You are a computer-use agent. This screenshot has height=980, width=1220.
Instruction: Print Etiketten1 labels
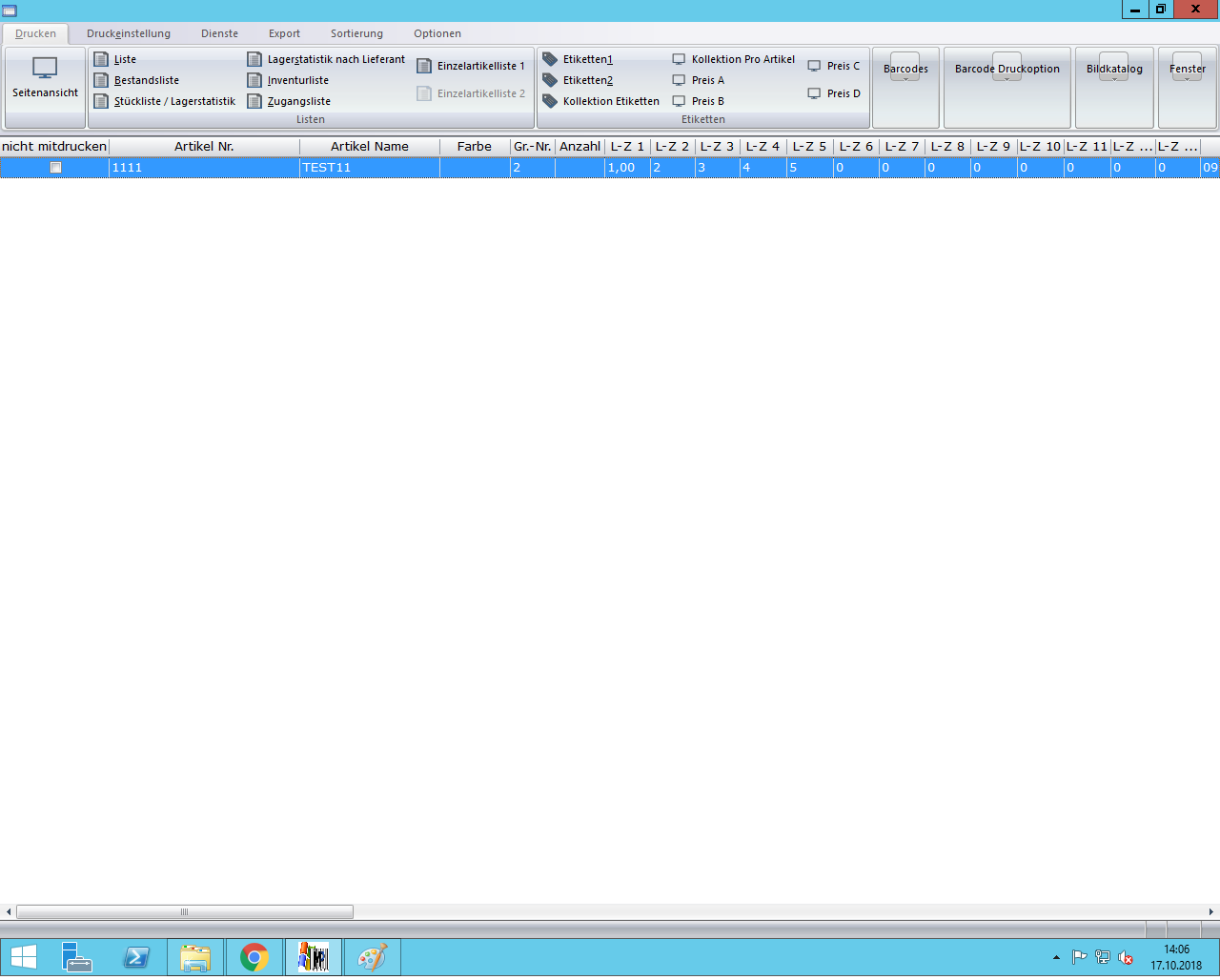(x=587, y=59)
